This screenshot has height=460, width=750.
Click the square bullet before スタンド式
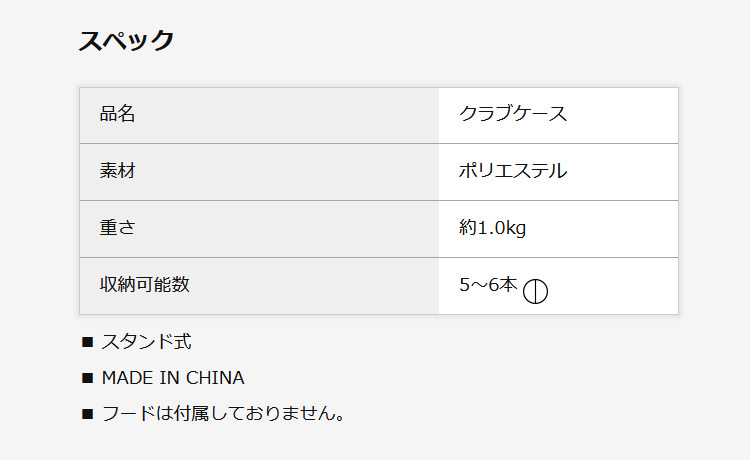(87, 343)
